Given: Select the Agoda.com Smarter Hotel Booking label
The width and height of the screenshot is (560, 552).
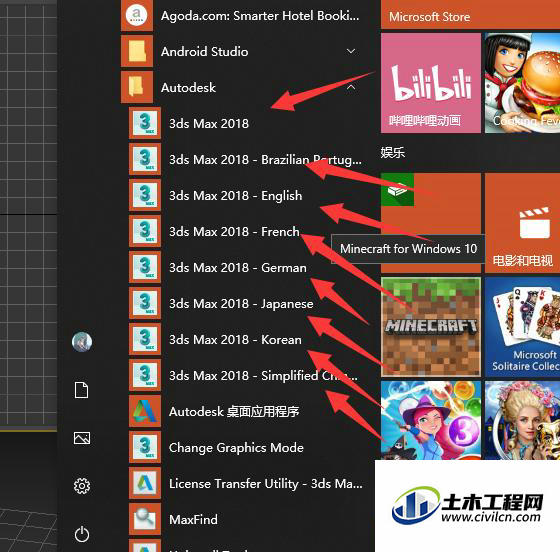Looking at the screenshot, I should pos(260,16).
